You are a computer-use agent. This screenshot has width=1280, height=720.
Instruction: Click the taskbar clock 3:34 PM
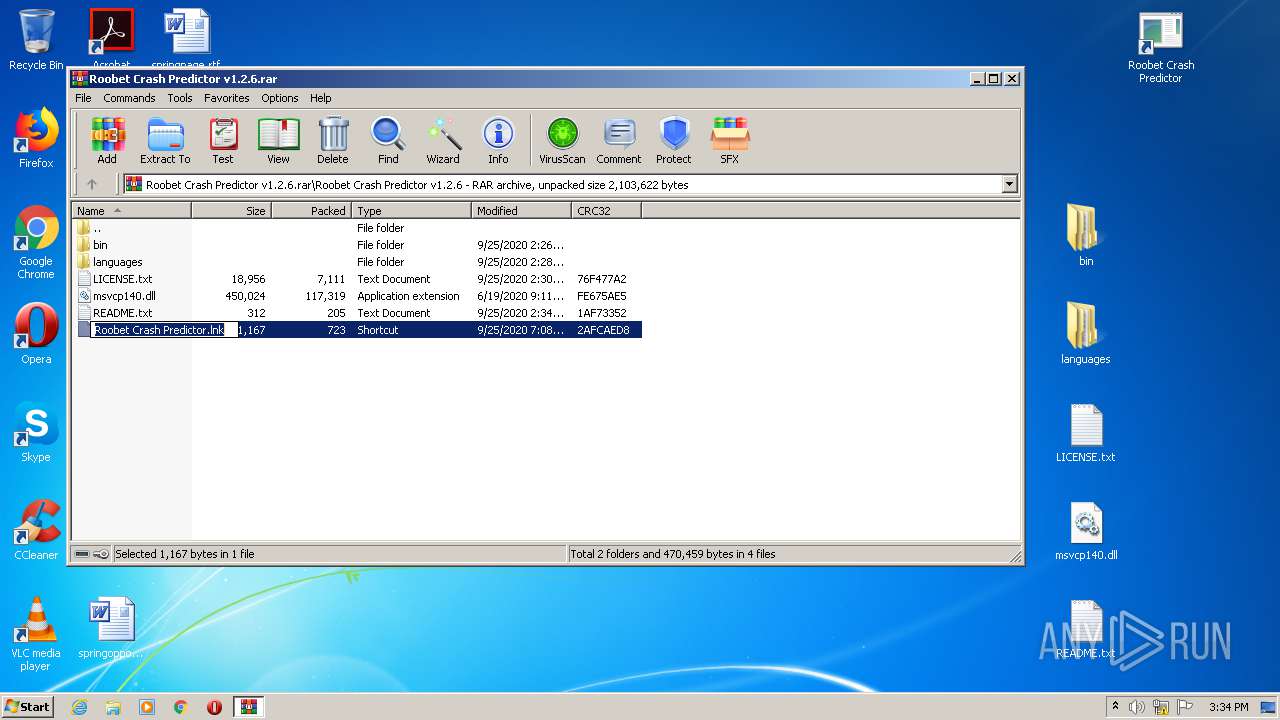click(1228, 707)
